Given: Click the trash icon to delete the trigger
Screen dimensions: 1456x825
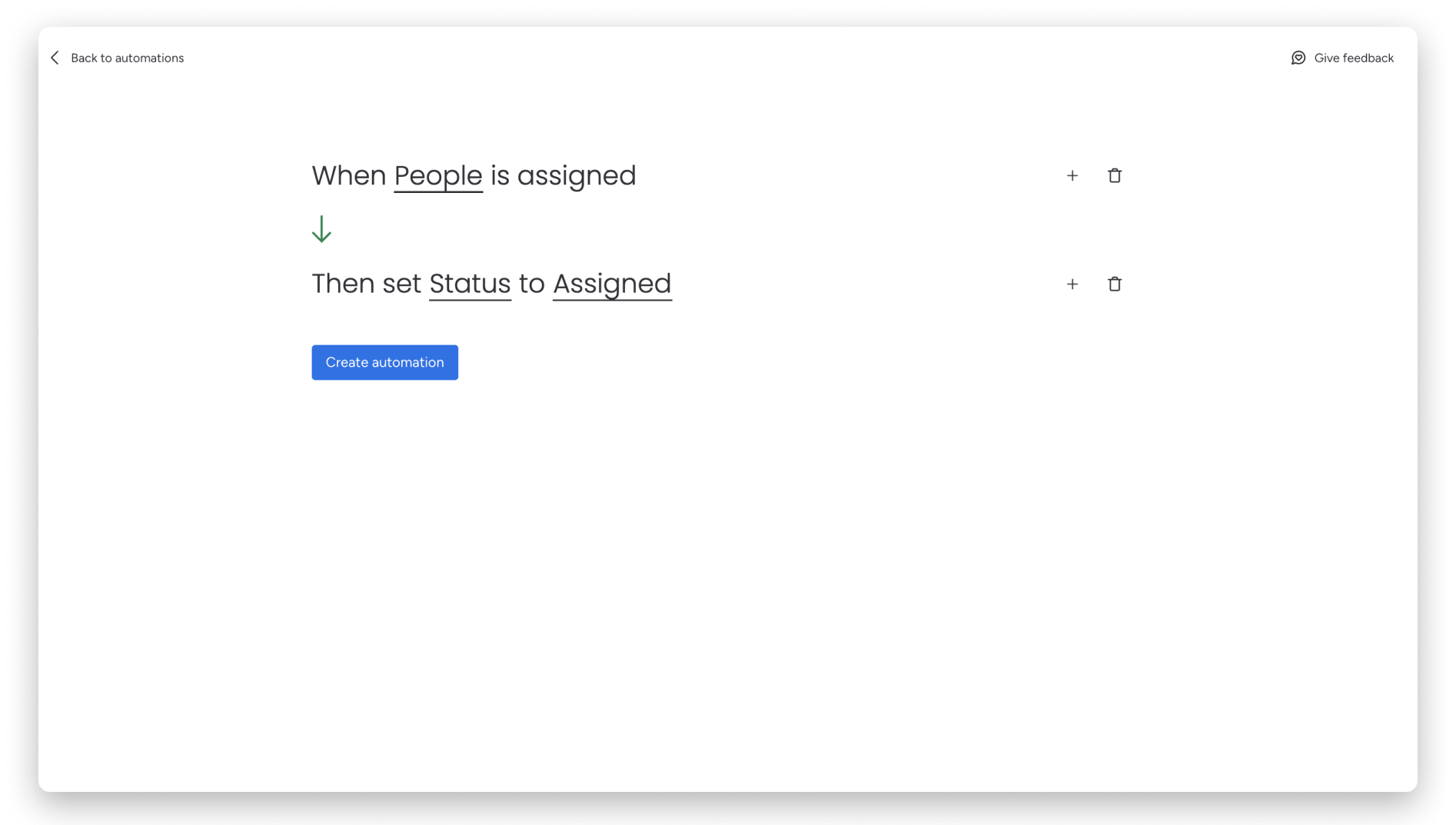Looking at the screenshot, I should point(1115,175).
